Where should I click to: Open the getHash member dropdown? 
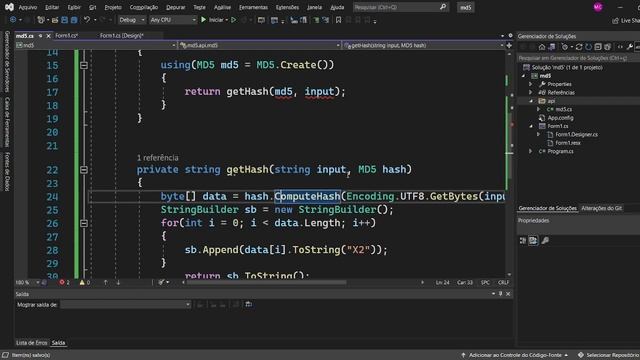point(424,45)
